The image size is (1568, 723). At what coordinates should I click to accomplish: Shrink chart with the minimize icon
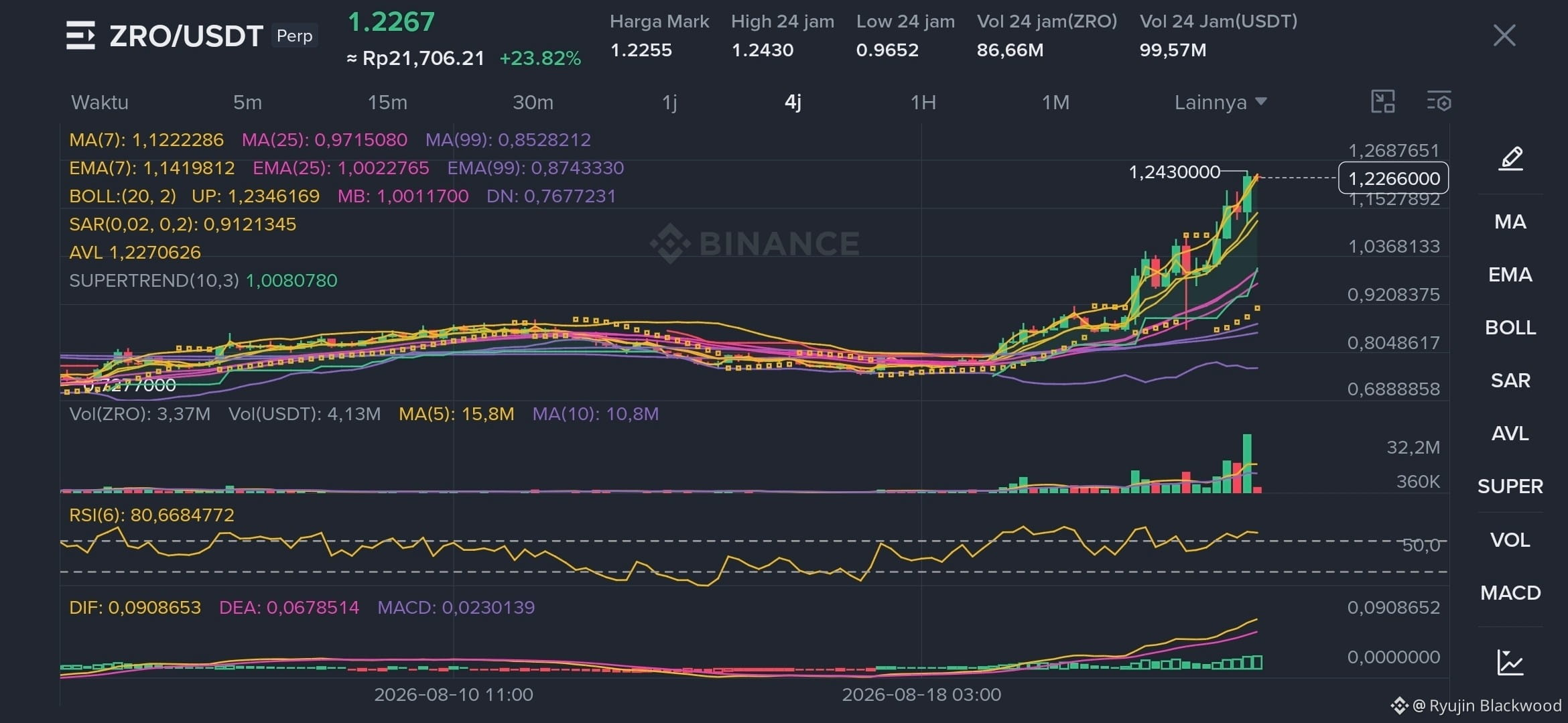click(1383, 102)
